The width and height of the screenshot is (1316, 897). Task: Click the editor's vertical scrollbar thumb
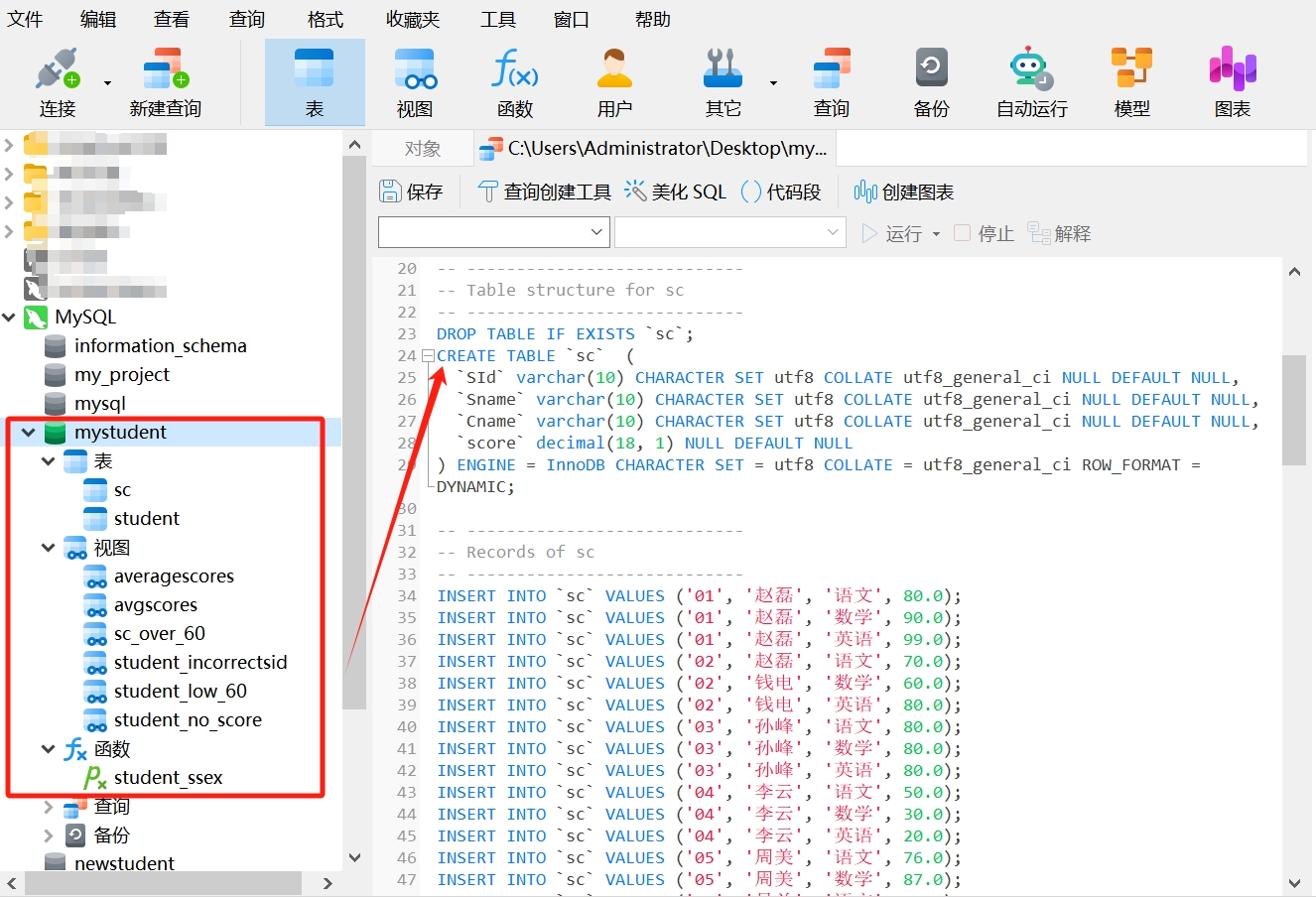[1293, 409]
